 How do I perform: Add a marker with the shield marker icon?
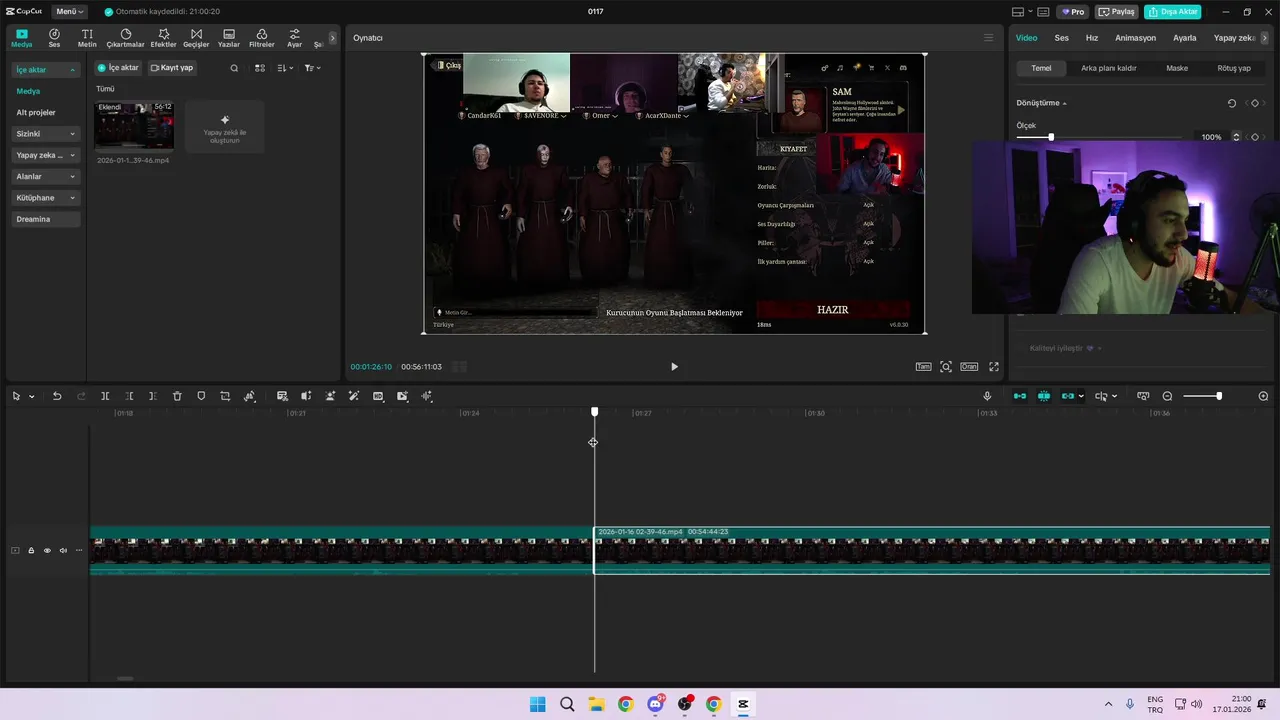(201, 396)
